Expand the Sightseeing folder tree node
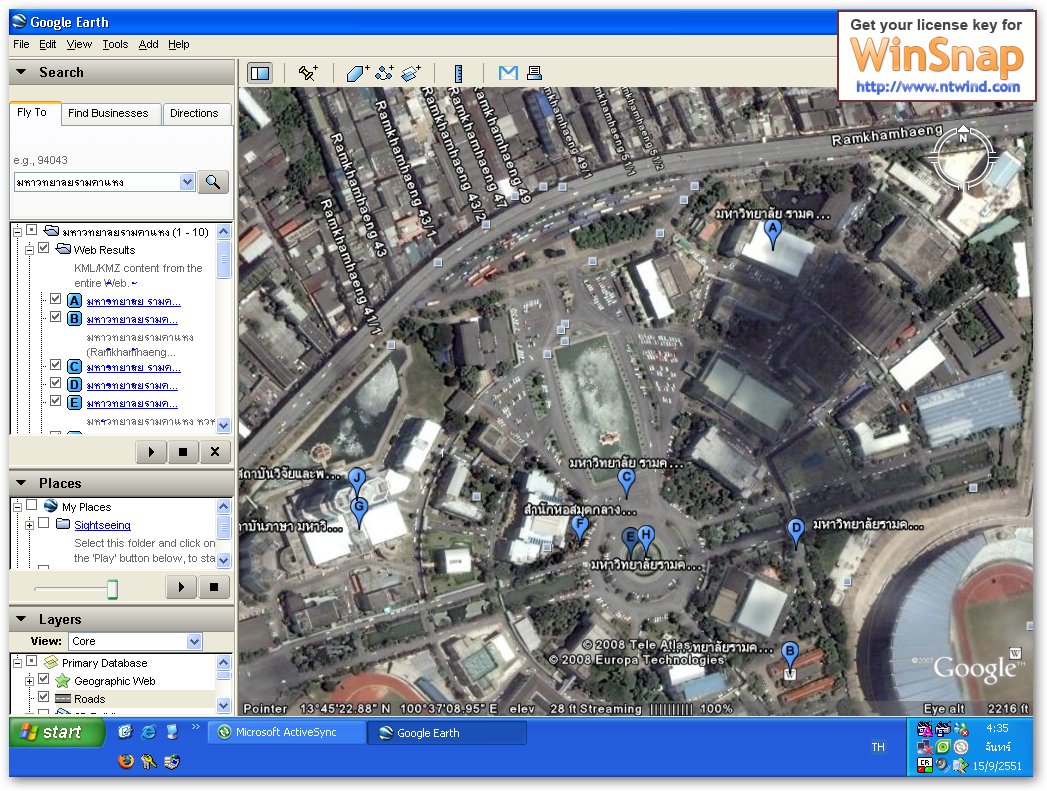1047x791 pixels. (x=30, y=525)
